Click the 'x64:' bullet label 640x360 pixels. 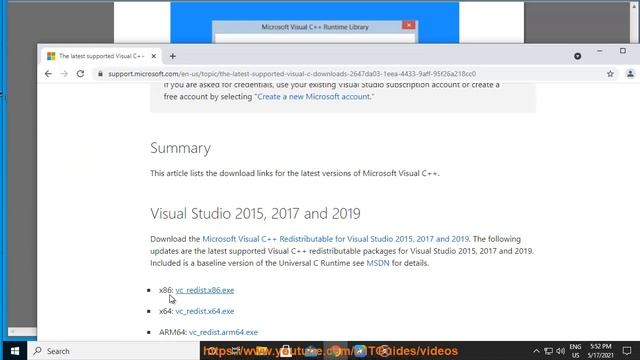(166, 311)
